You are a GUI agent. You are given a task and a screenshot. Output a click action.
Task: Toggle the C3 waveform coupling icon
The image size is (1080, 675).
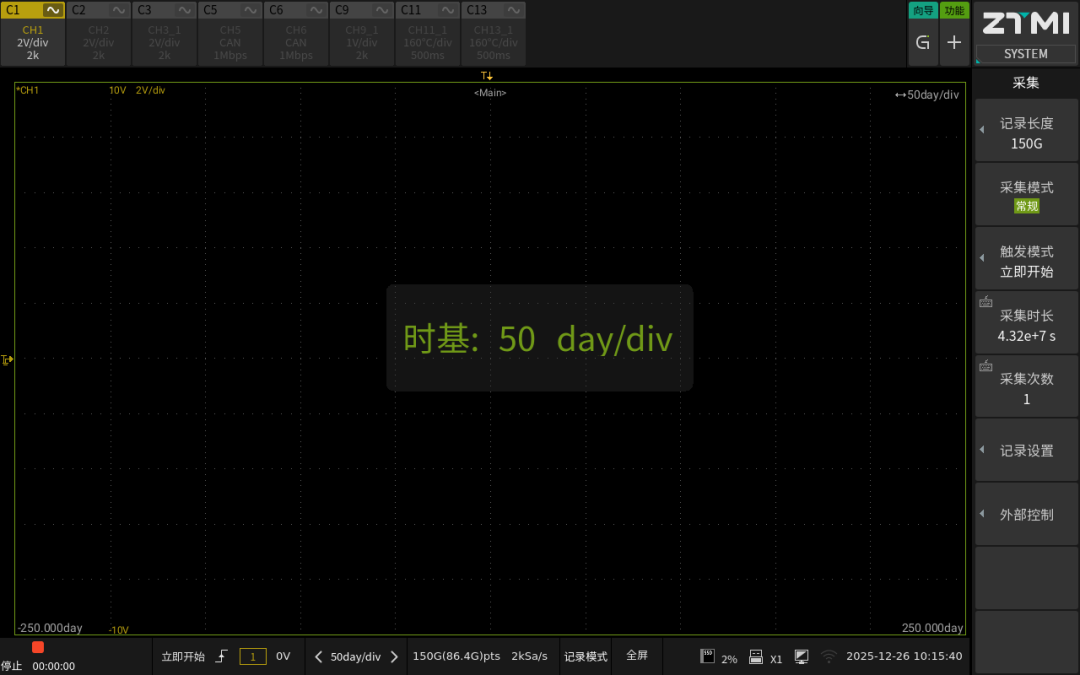pos(185,10)
